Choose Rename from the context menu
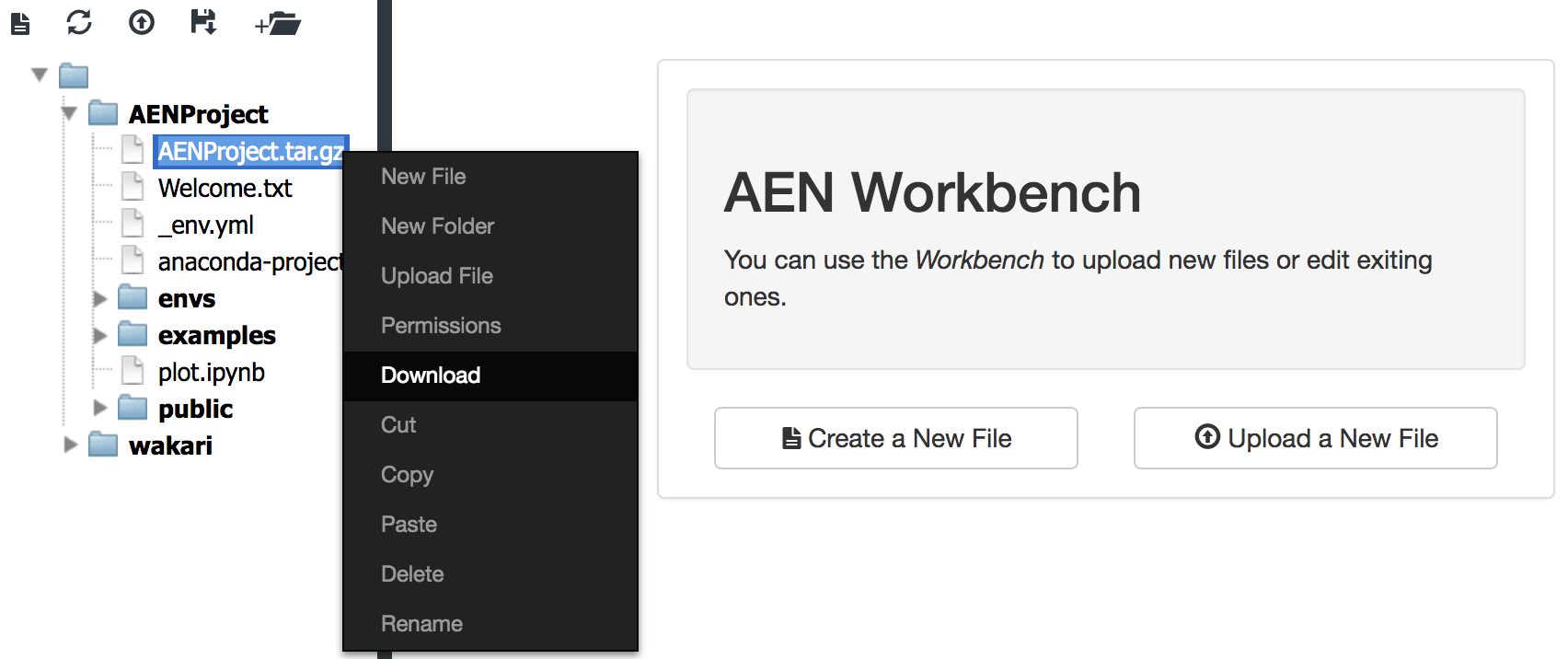The width and height of the screenshot is (1568, 659). [x=421, y=624]
